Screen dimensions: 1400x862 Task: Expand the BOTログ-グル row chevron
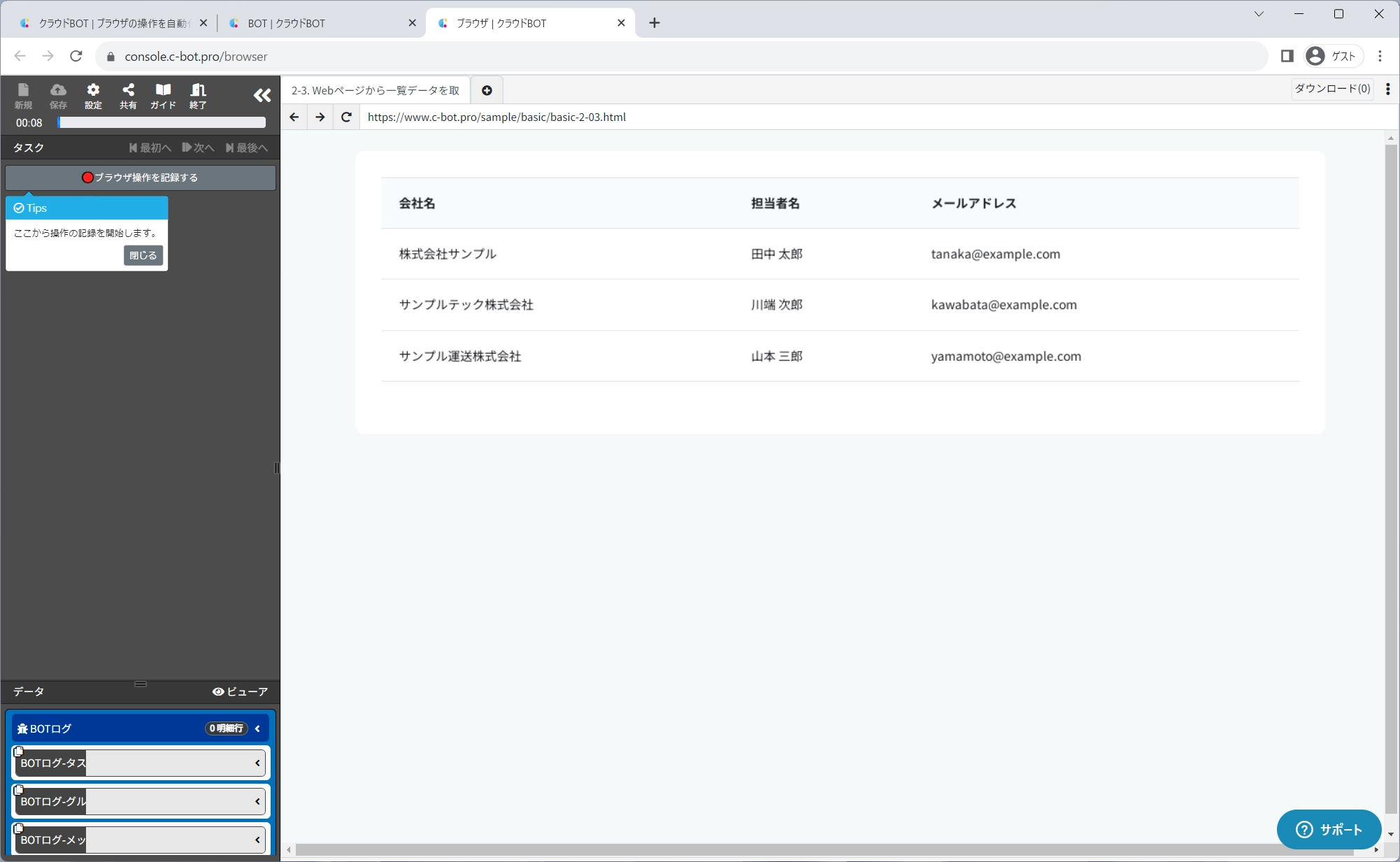tap(257, 801)
